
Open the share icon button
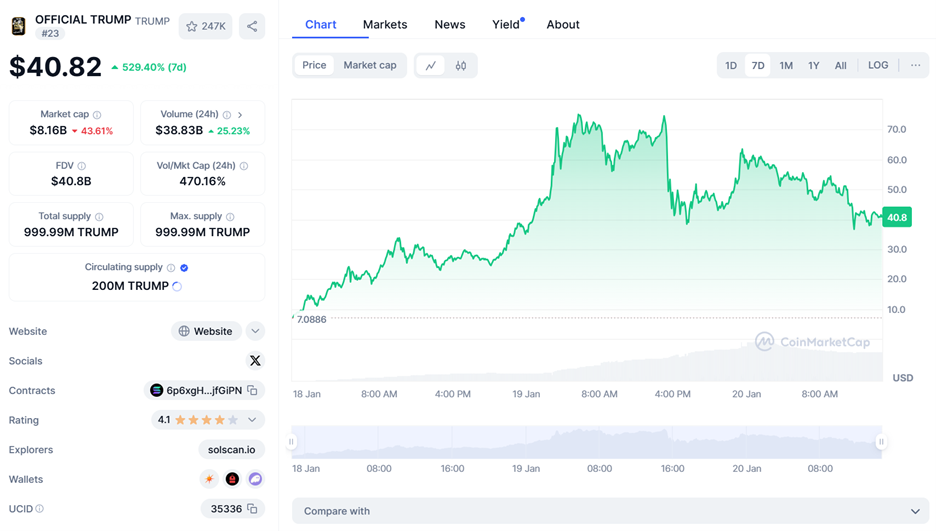[252, 26]
